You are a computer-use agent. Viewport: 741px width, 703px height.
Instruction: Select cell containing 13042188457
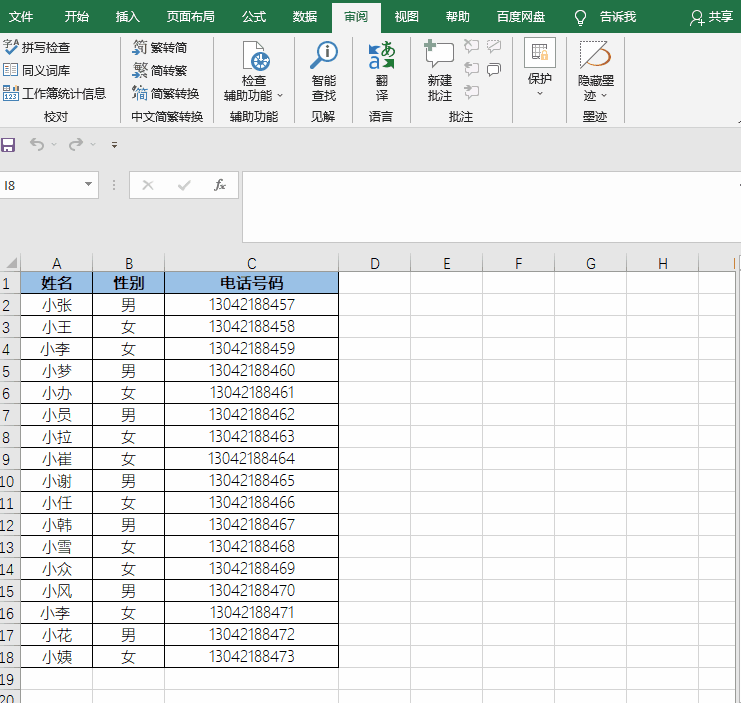[251, 305]
